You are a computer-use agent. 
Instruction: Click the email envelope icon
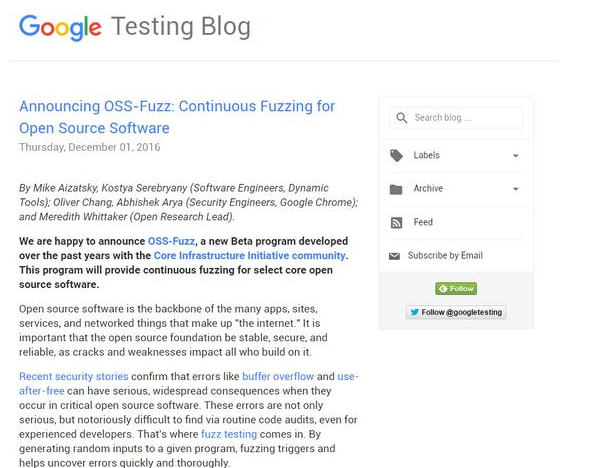[x=394, y=256]
